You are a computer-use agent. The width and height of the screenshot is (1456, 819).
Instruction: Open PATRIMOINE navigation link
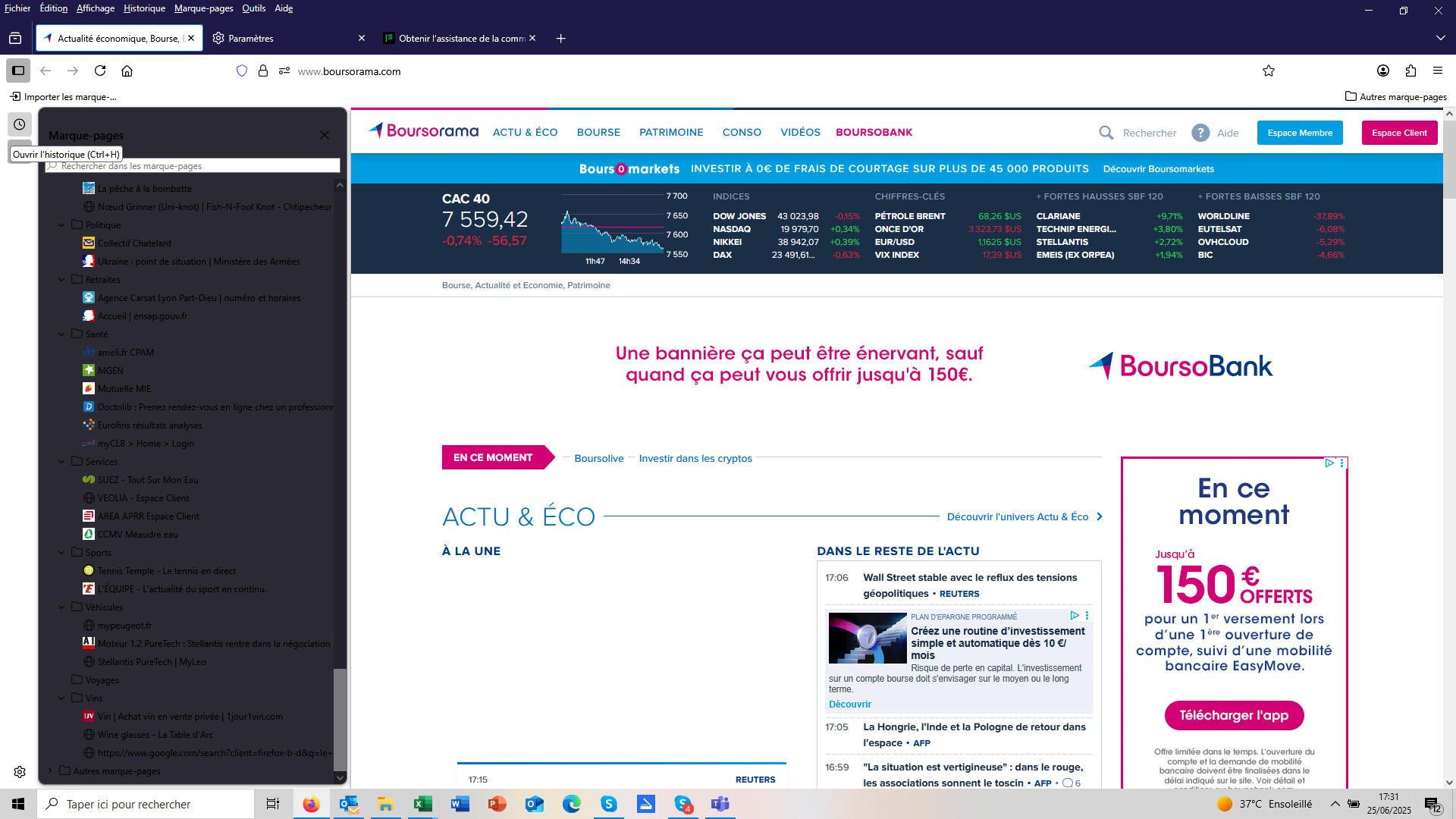[x=671, y=132]
